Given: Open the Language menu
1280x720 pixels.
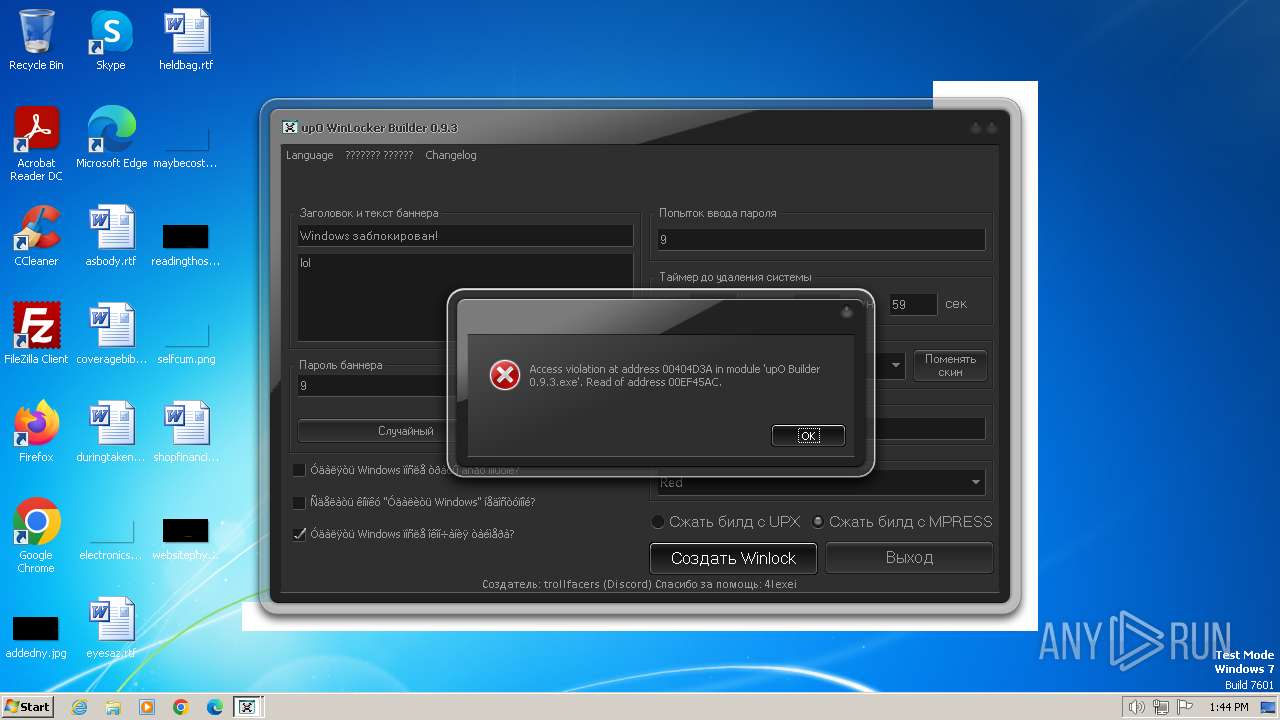Looking at the screenshot, I should click(x=309, y=155).
